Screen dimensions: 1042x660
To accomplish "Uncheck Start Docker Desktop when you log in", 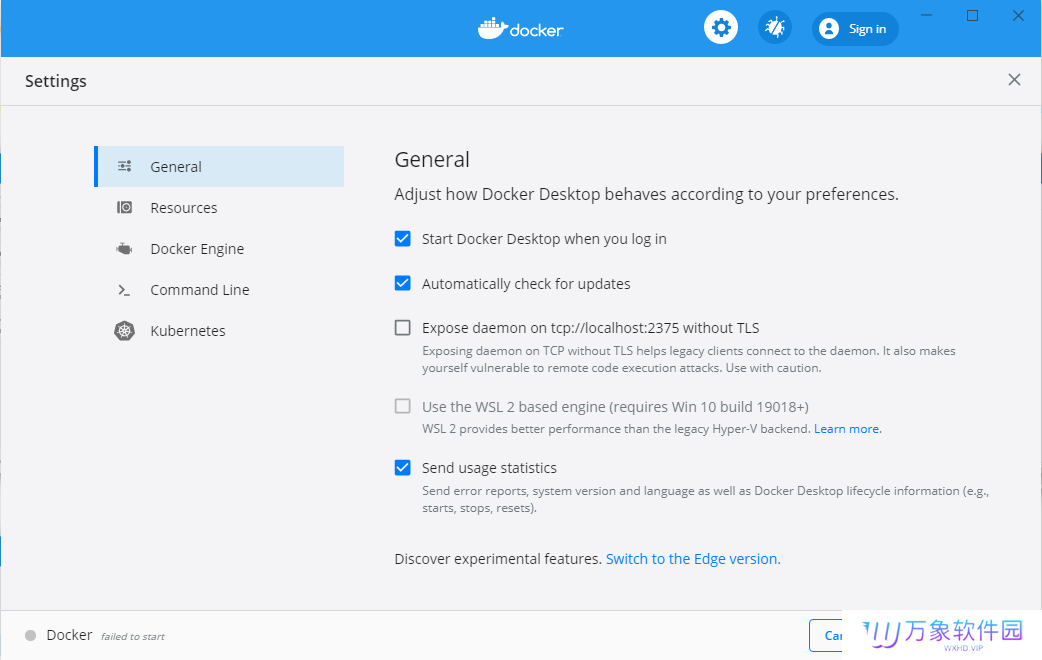I will [403, 239].
